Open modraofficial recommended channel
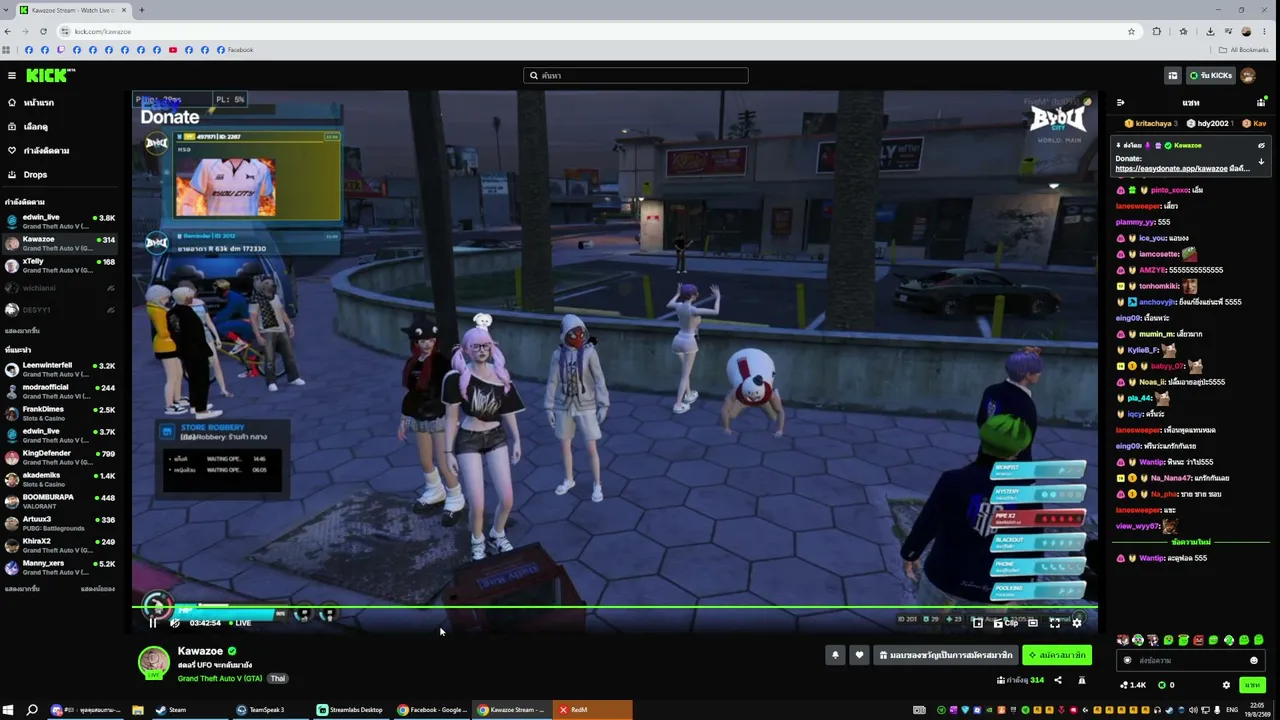Viewport: 1280px width, 720px height. 60,391
